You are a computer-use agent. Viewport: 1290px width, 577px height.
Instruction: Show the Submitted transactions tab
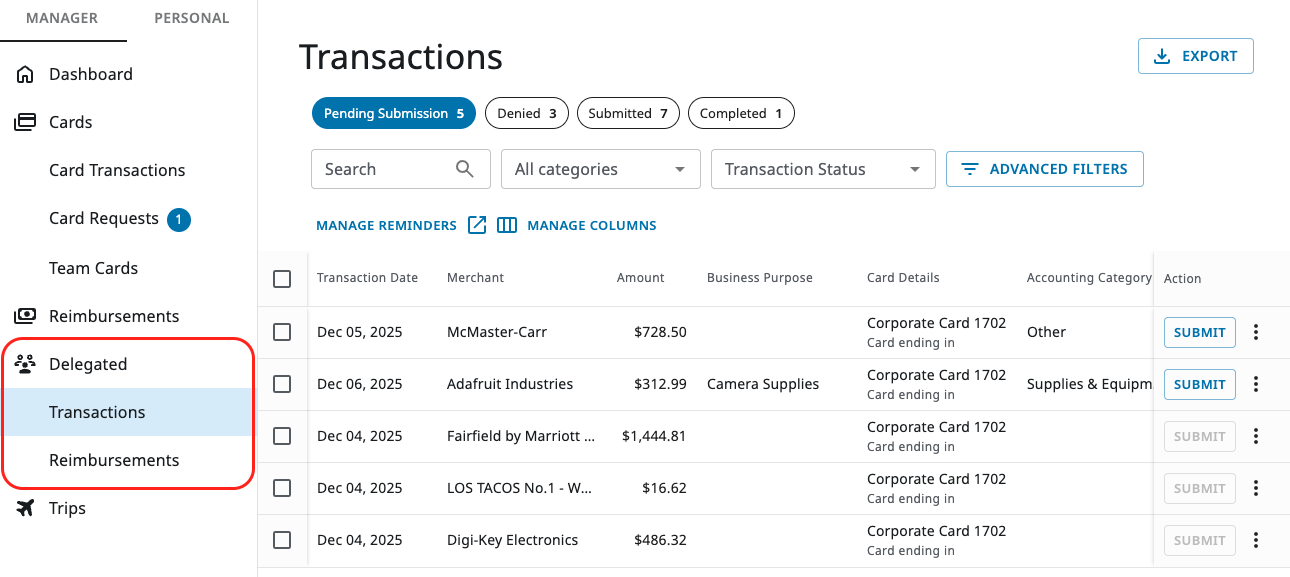tap(628, 113)
